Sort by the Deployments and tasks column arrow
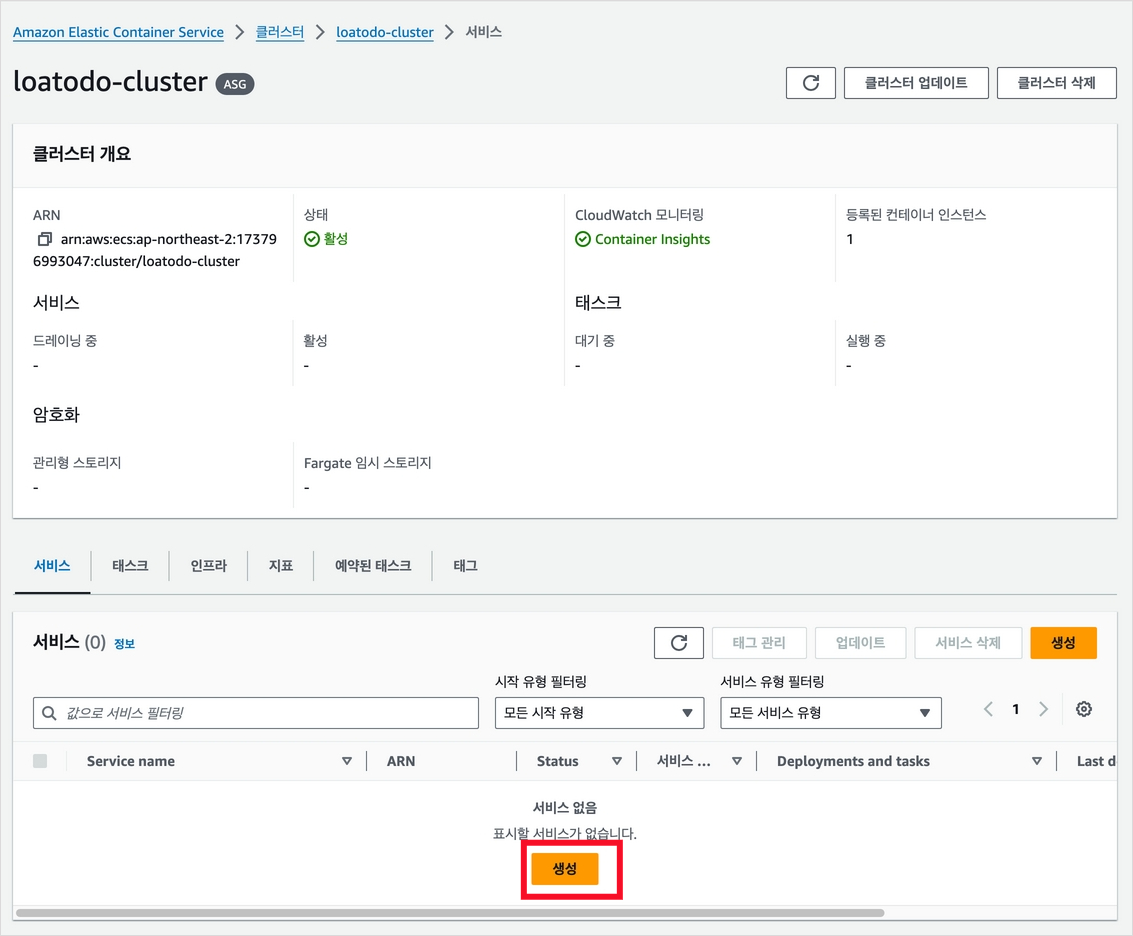1133x936 pixels. point(1037,761)
